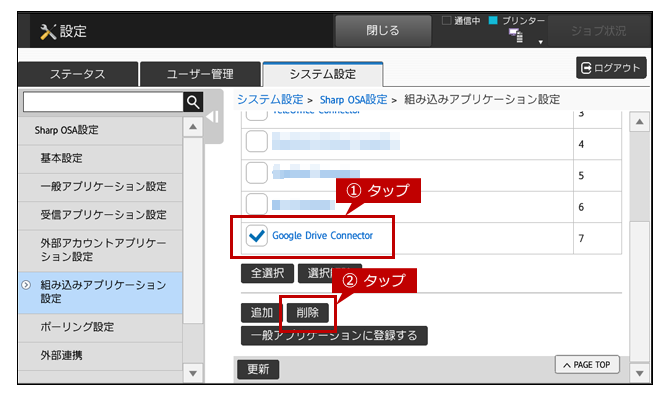Tap the 更新 button
Viewport: 670px width, 396px height.
(258, 369)
